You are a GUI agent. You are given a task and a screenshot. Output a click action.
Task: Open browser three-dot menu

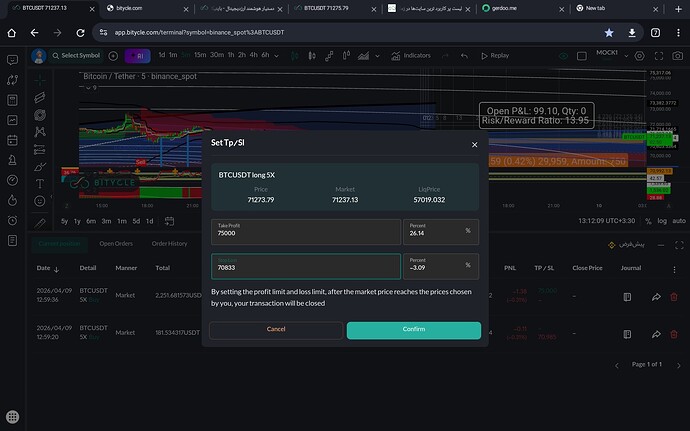[678, 33]
